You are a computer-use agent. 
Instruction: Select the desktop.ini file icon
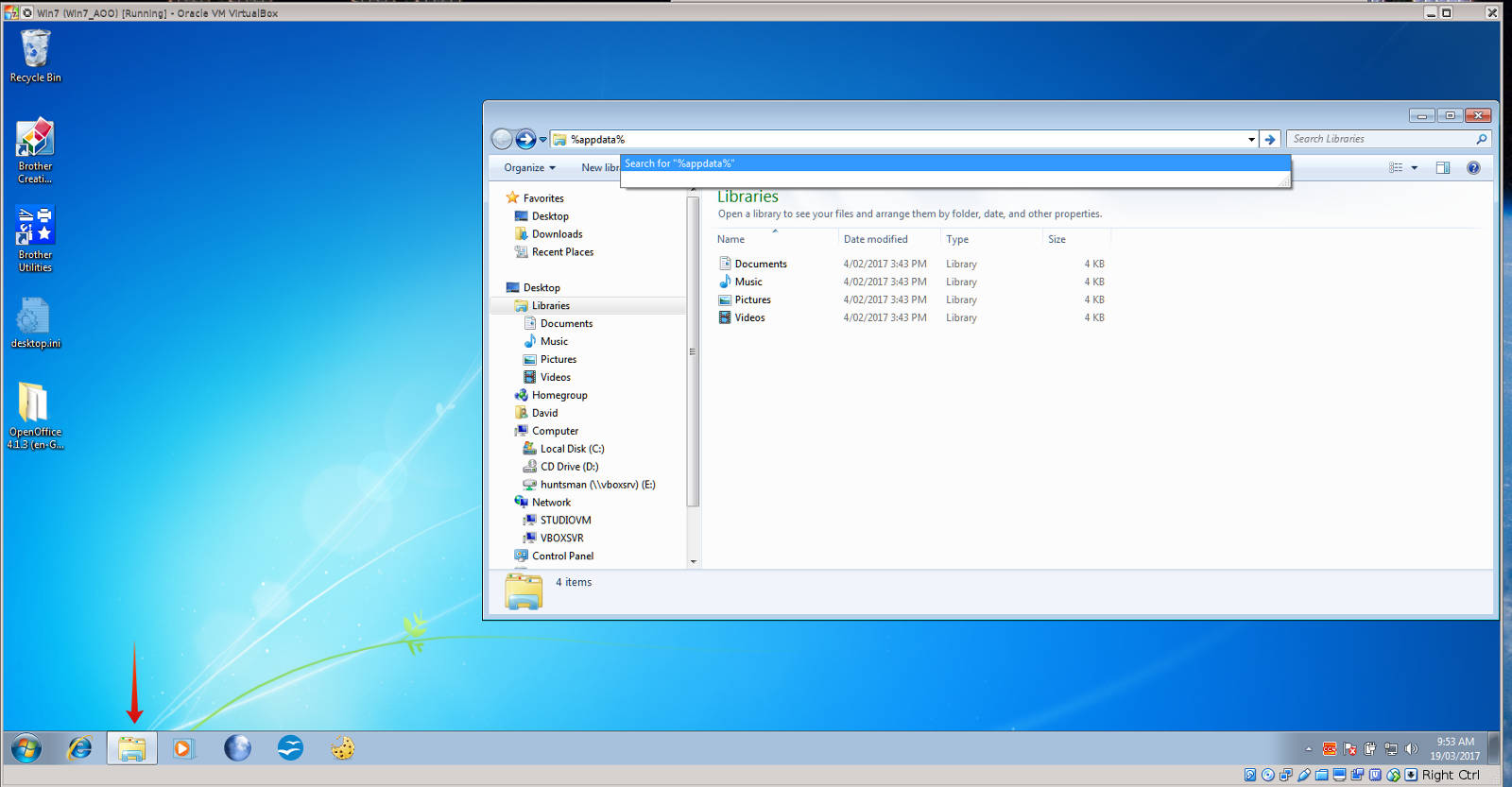pyautogui.click(x=35, y=323)
